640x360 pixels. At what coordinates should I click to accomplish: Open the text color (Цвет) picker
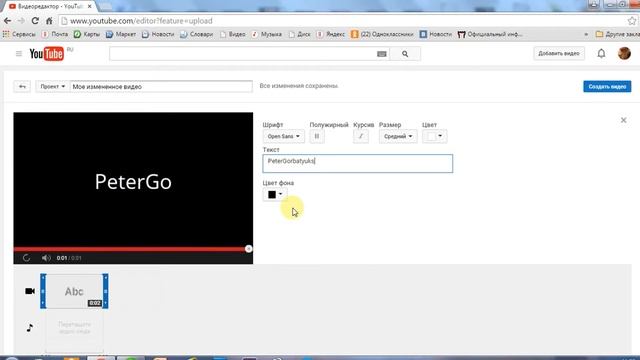pyautogui.click(x=435, y=136)
